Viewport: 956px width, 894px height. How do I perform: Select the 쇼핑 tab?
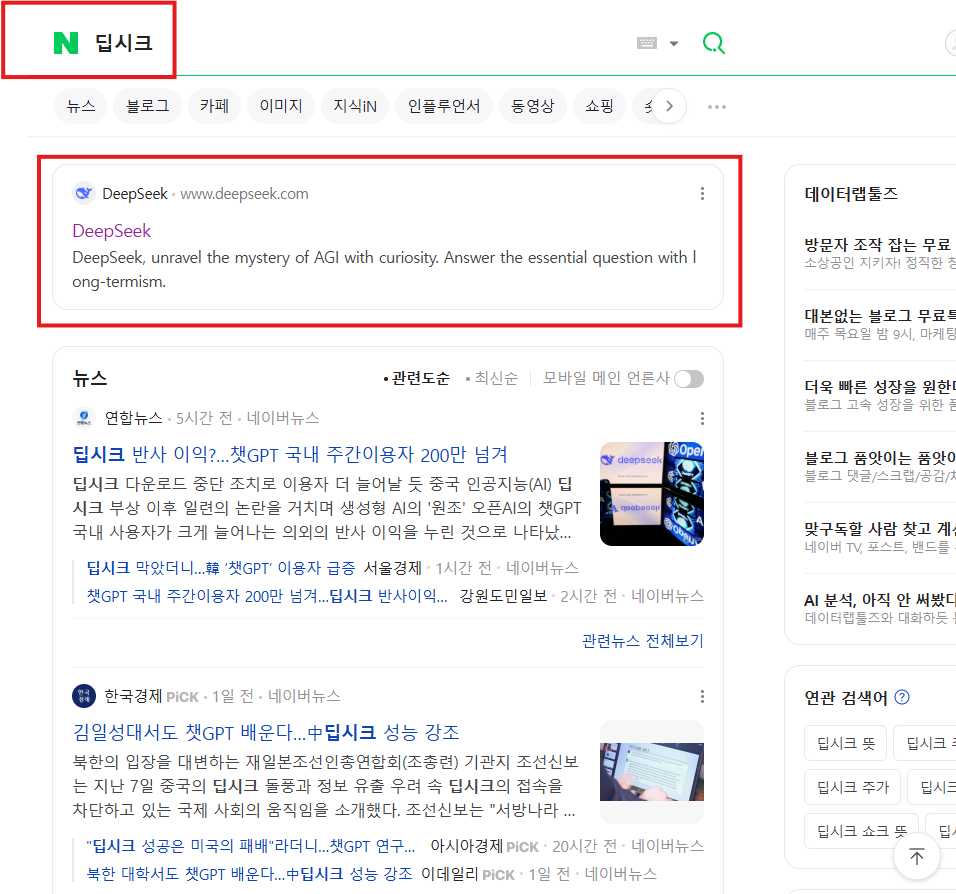point(599,106)
